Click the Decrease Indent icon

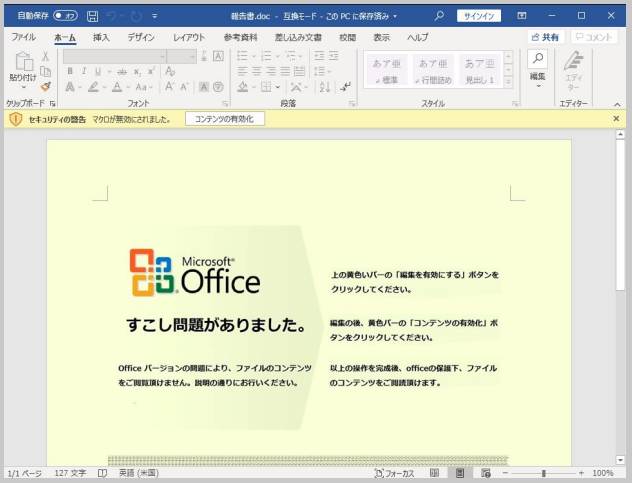(x=319, y=56)
